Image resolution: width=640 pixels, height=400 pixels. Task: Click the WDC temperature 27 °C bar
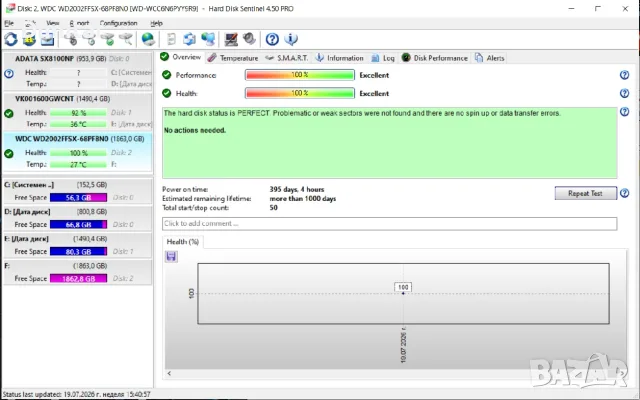pos(78,164)
